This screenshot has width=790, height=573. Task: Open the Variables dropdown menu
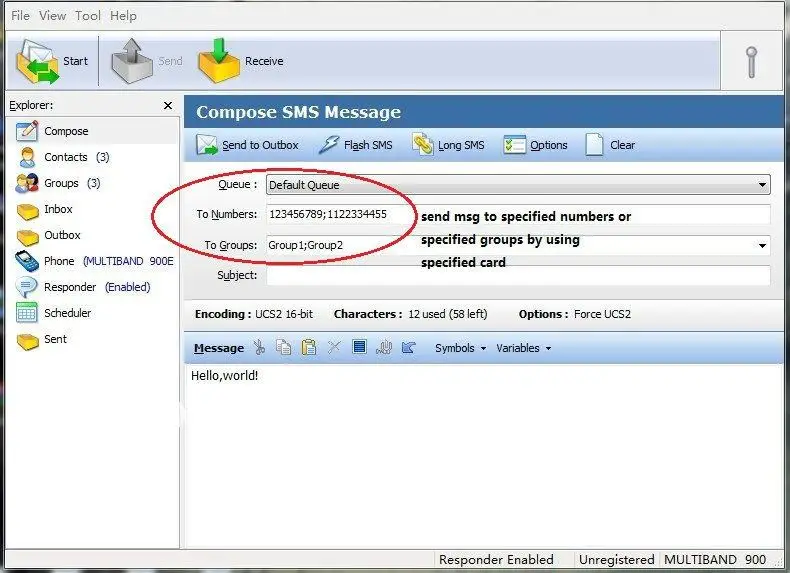tap(523, 348)
